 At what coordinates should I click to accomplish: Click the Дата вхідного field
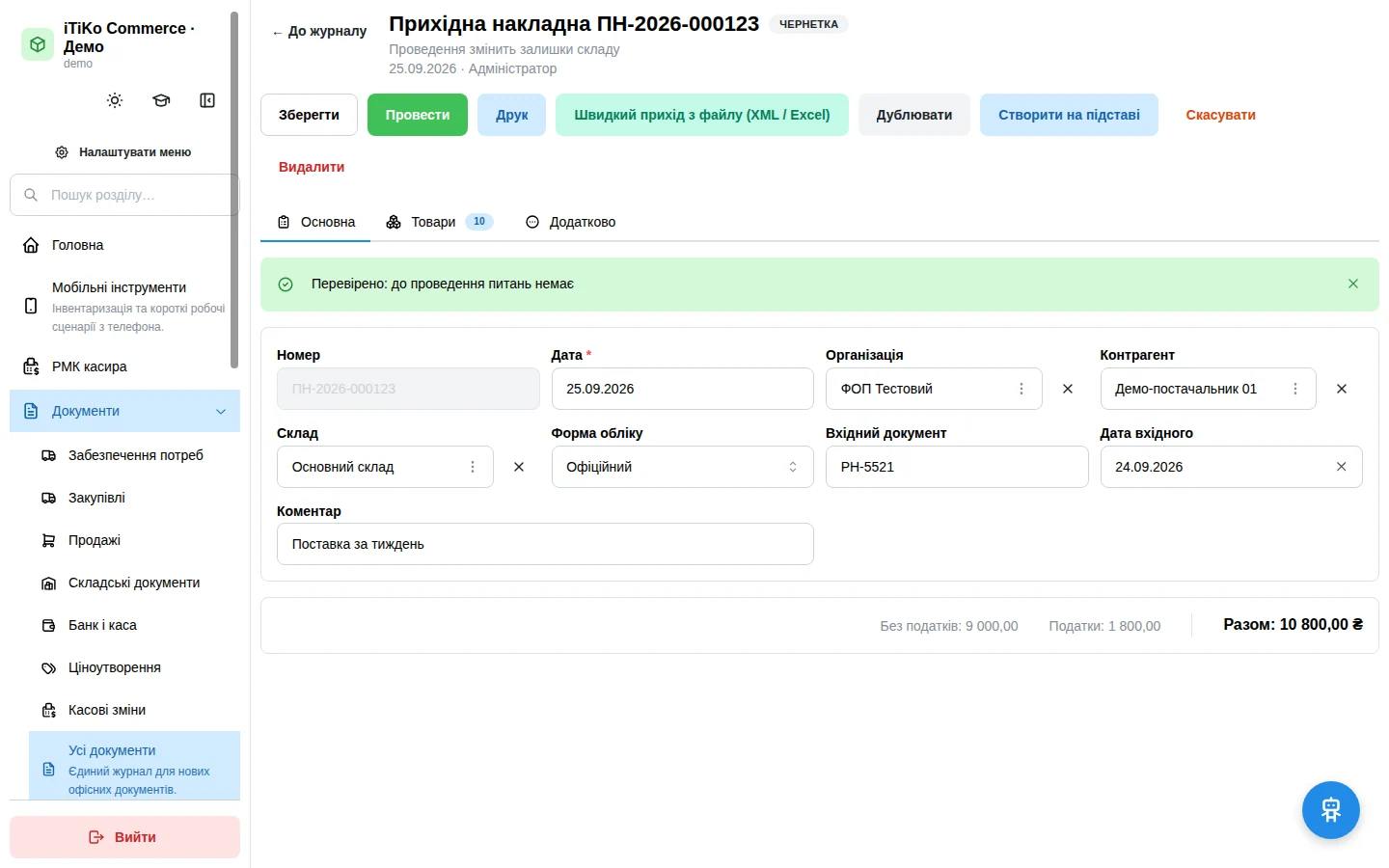pos(1232,467)
